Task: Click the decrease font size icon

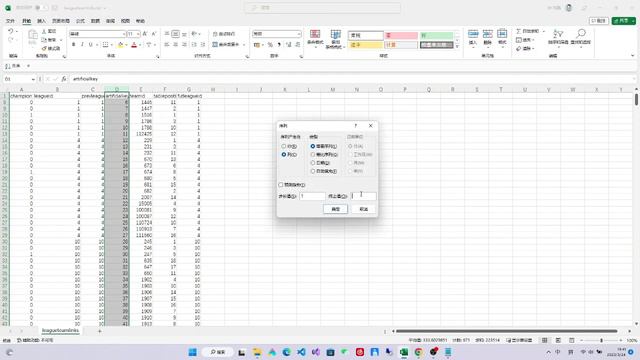Action: pos(154,34)
